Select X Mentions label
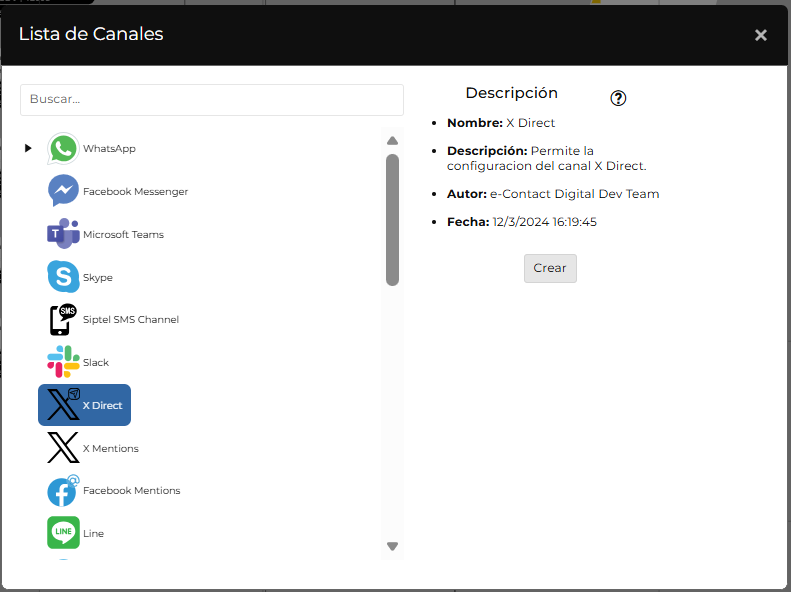 click(x=110, y=448)
